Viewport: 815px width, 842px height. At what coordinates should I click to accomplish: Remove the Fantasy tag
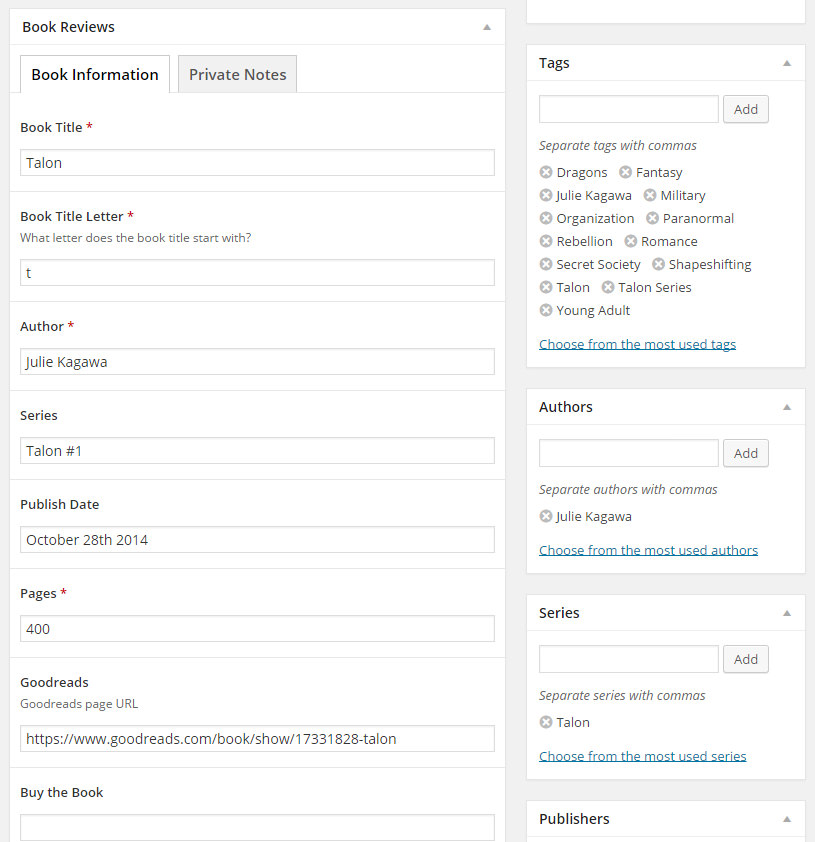(625, 172)
